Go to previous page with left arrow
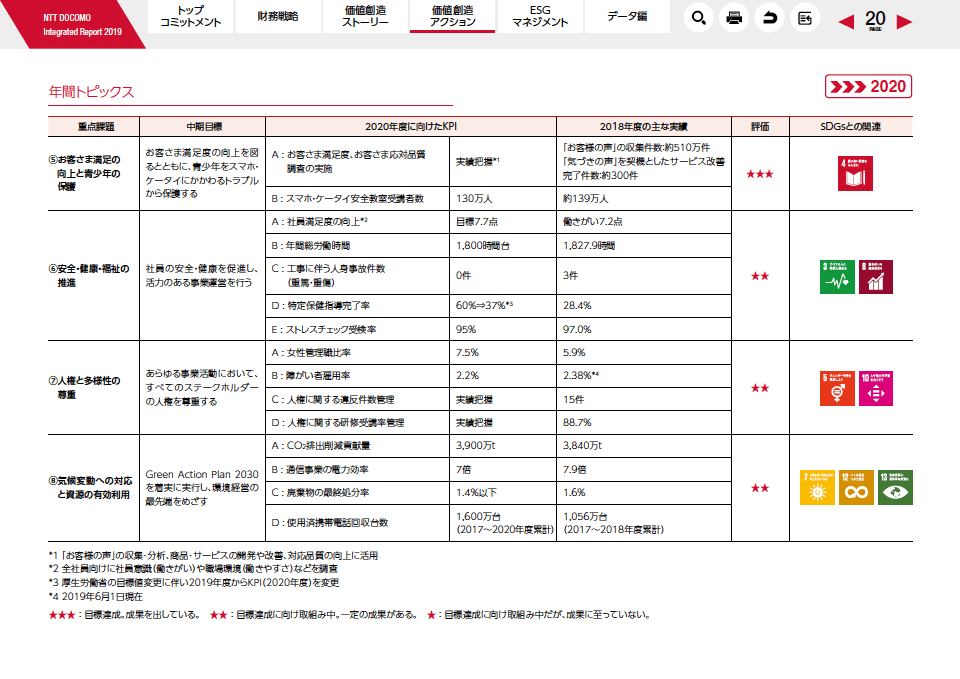Viewport: 960px width, 679px height. click(846, 22)
